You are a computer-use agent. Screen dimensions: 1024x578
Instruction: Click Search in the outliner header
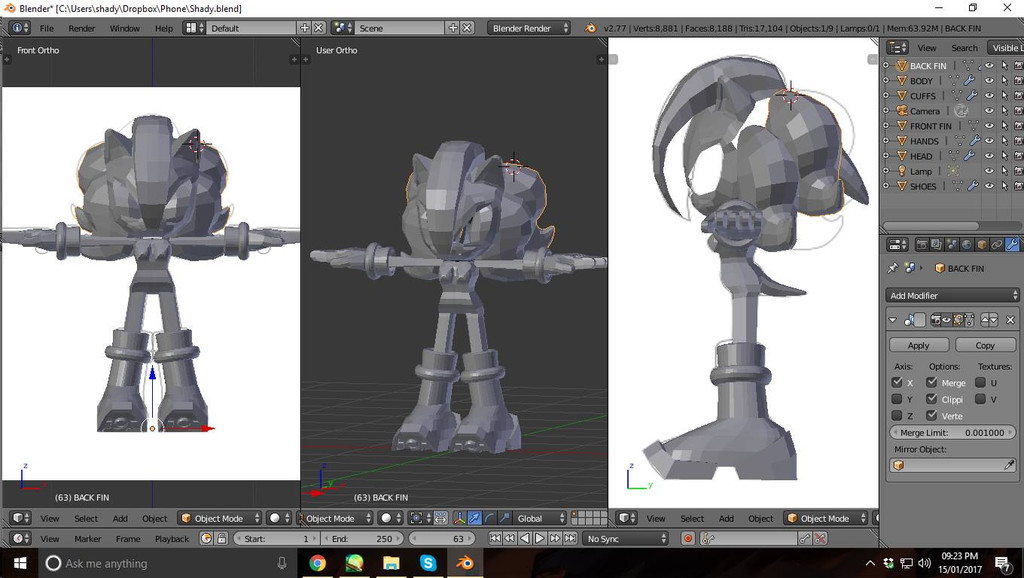(x=965, y=48)
